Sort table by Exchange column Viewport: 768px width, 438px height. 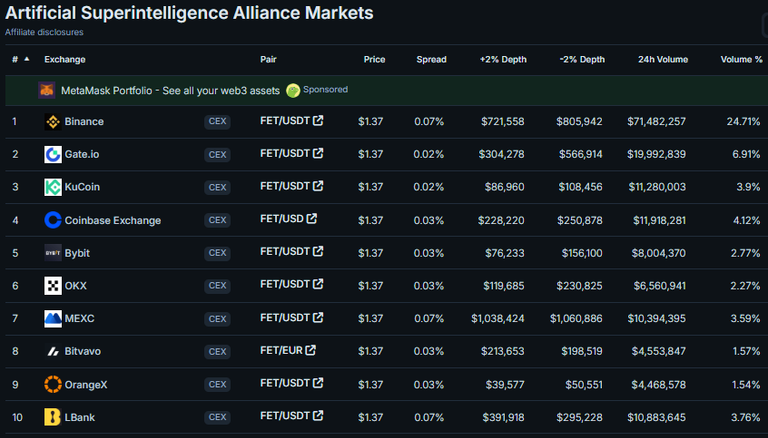click(x=65, y=59)
